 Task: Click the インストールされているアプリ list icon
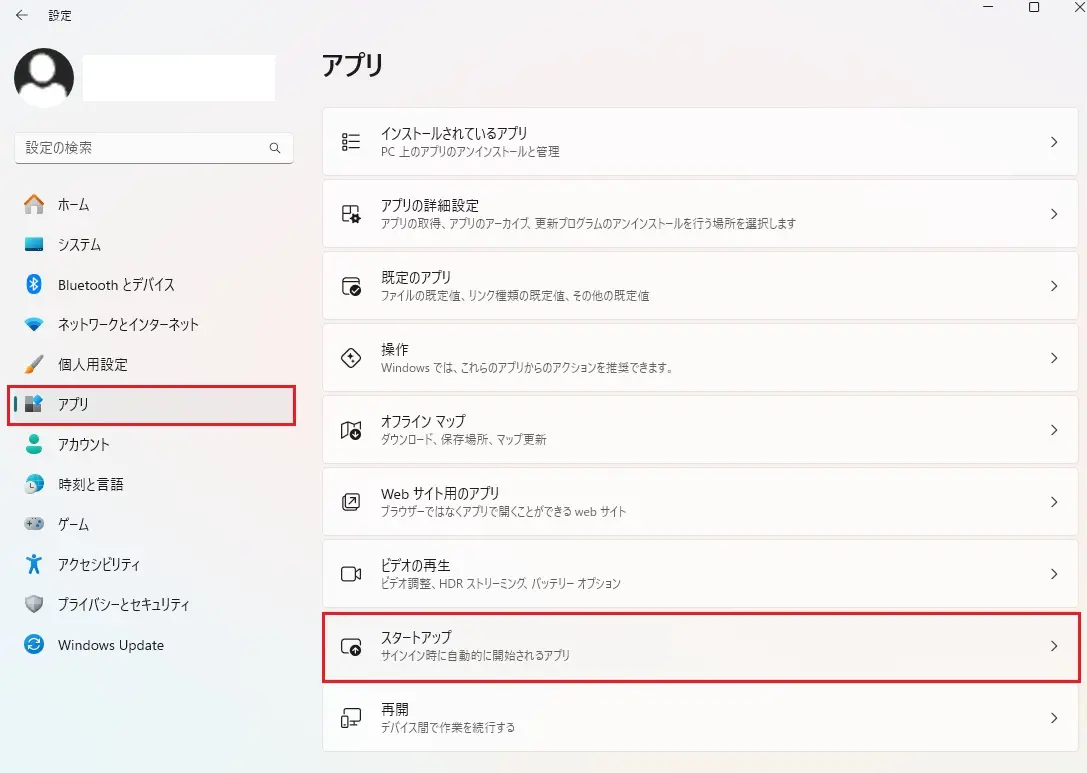(x=351, y=141)
